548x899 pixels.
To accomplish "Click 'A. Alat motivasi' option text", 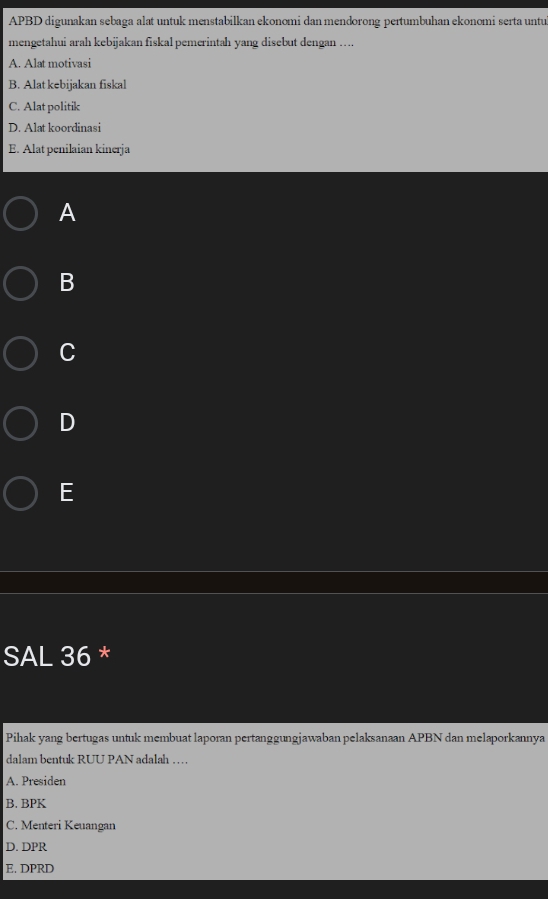I will coord(50,64).
